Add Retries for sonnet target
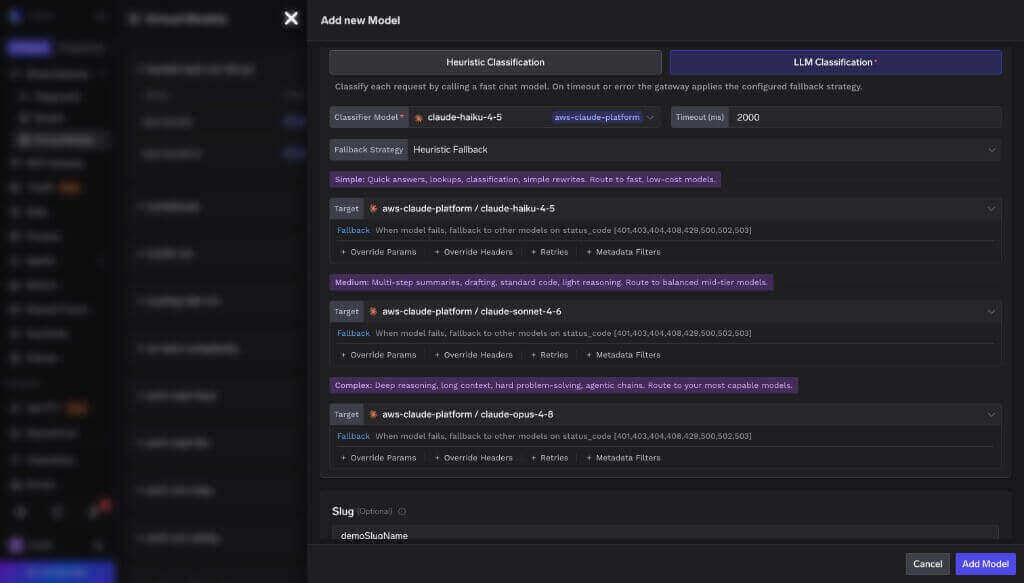 549,355
